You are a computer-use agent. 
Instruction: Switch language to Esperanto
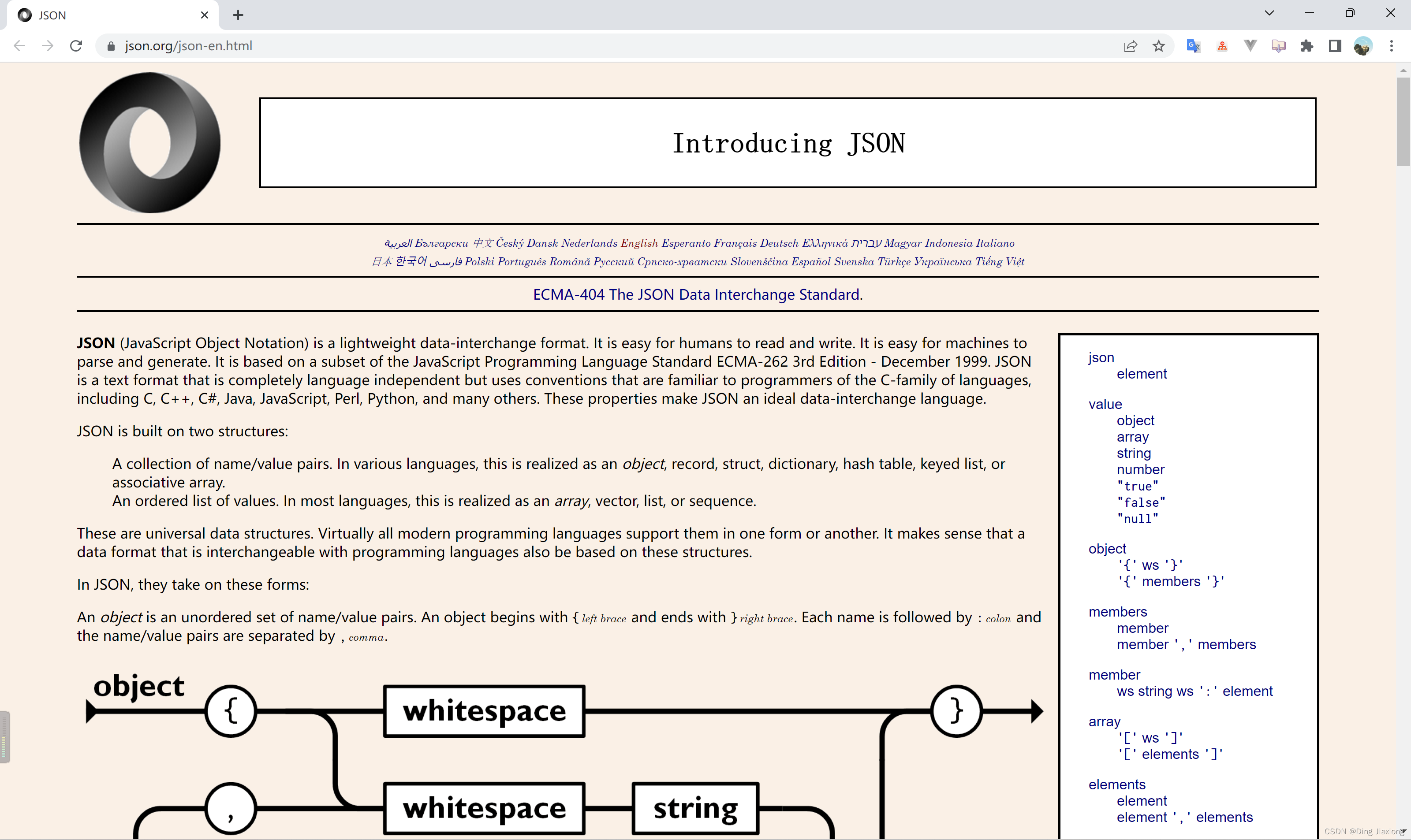(x=686, y=243)
